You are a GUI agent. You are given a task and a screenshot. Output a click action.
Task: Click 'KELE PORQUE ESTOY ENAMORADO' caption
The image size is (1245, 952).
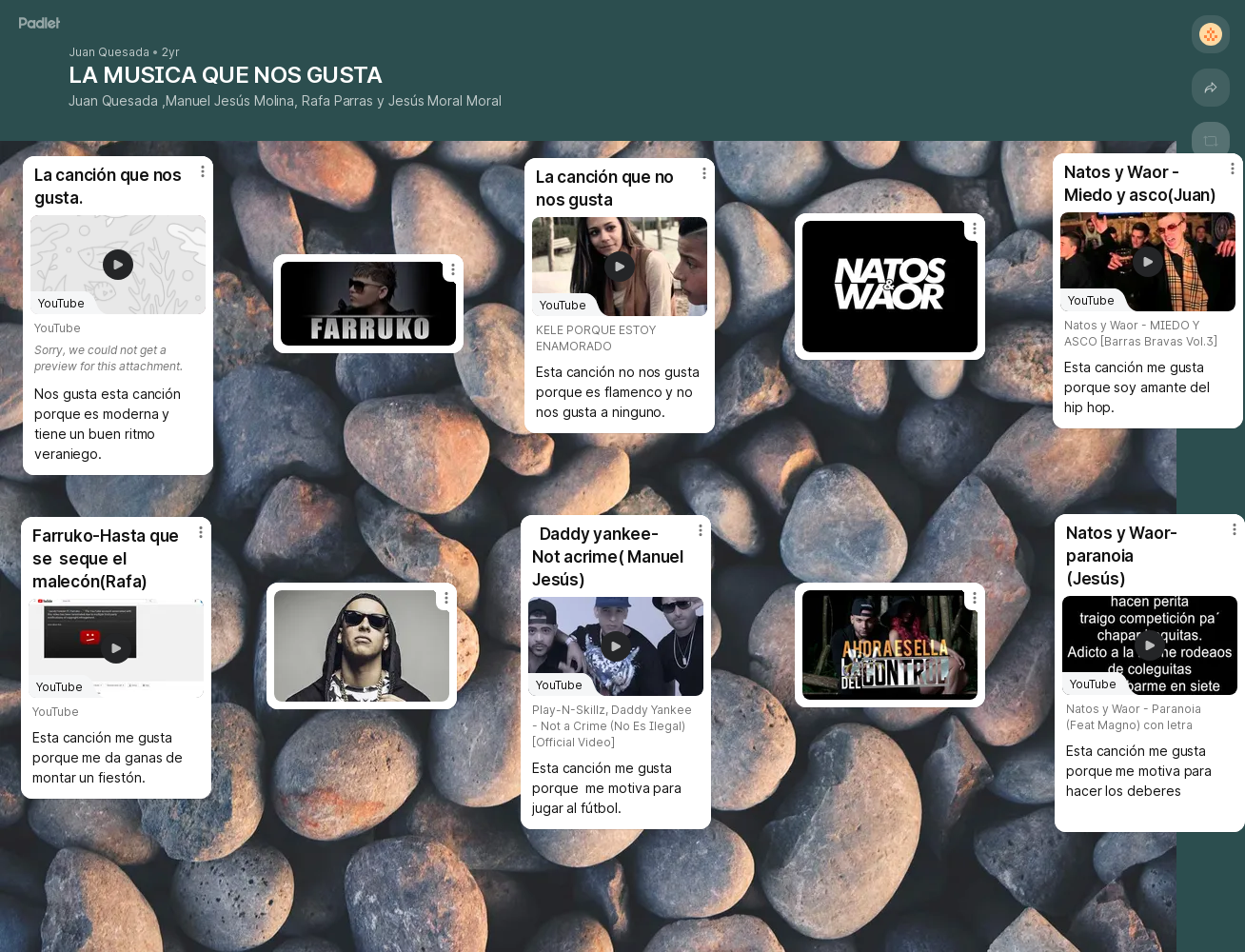click(x=596, y=338)
